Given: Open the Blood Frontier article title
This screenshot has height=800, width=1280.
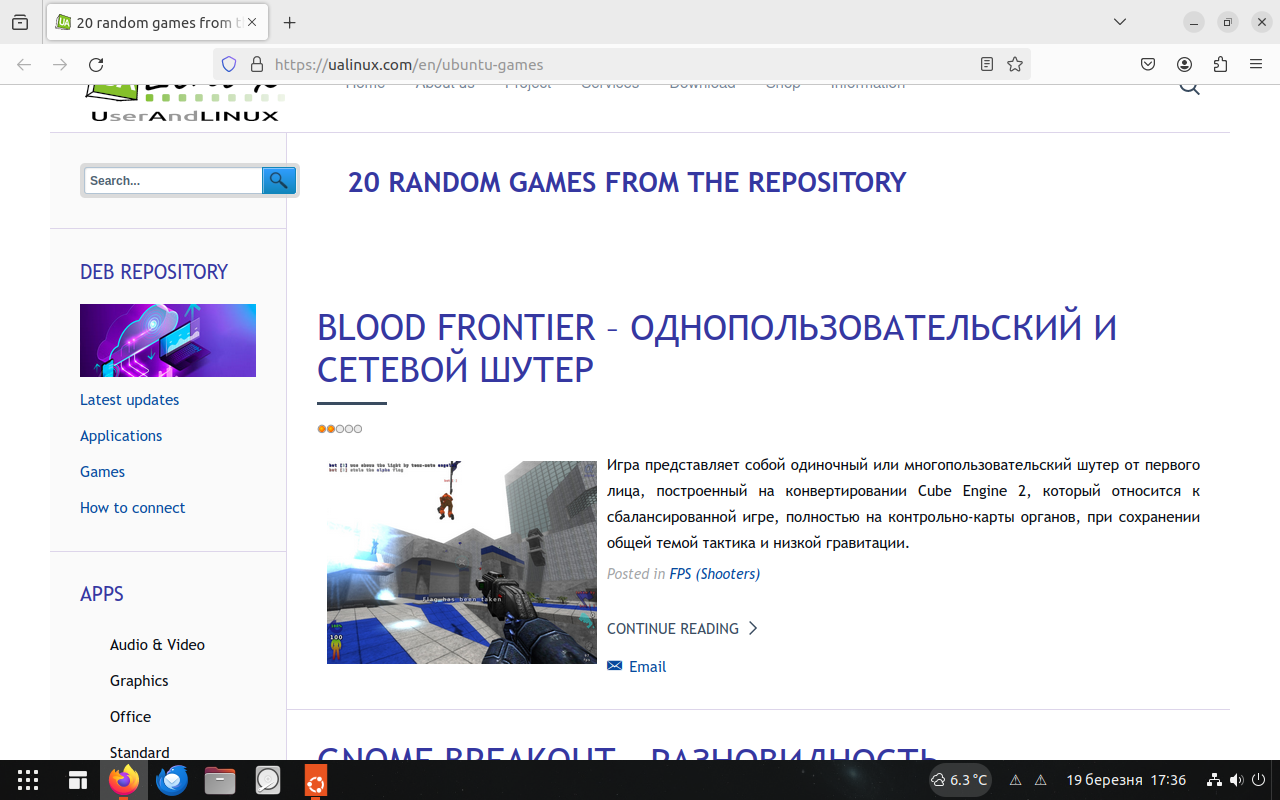Looking at the screenshot, I should point(717,348).
